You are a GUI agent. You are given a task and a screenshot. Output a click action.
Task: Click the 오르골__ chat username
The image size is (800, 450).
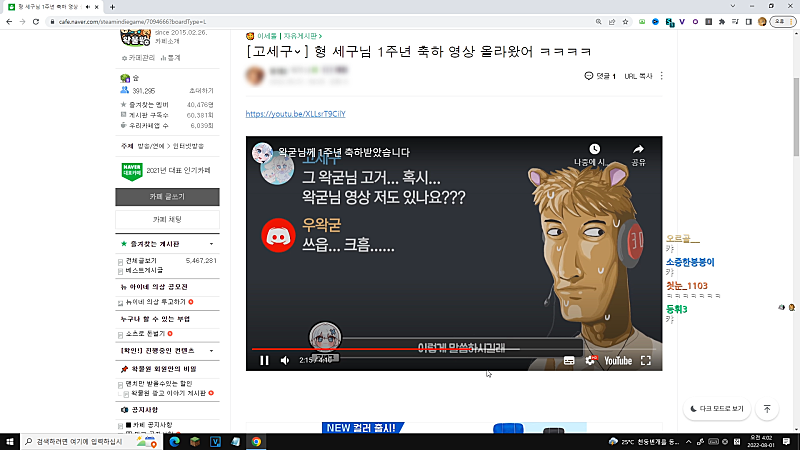tap(683, 239)
